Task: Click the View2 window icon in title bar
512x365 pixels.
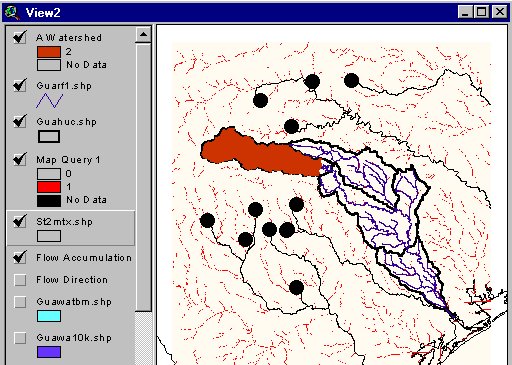Action: (x=12, y=12)
